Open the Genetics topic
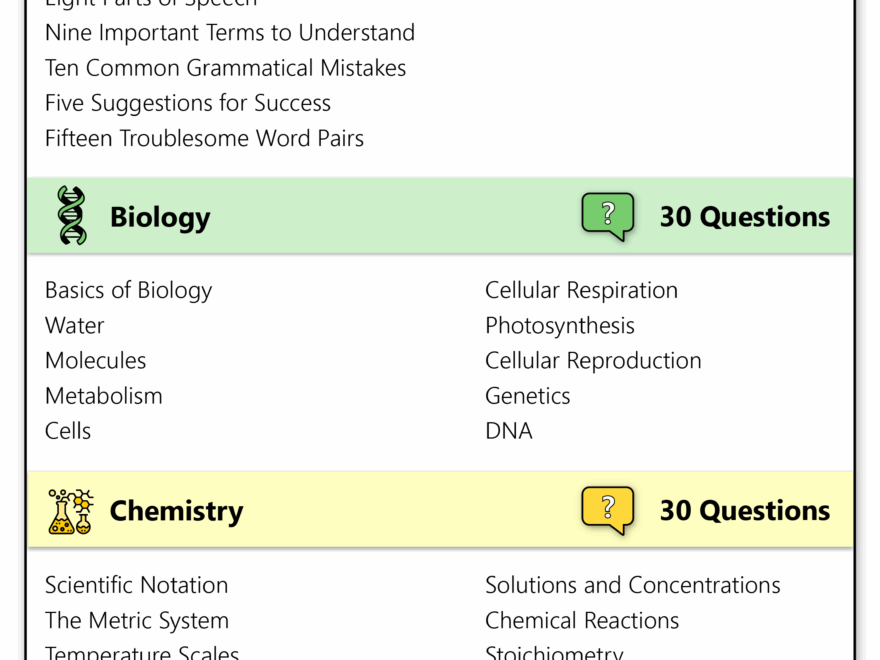 pyautogui.click(x=528, y=395)
